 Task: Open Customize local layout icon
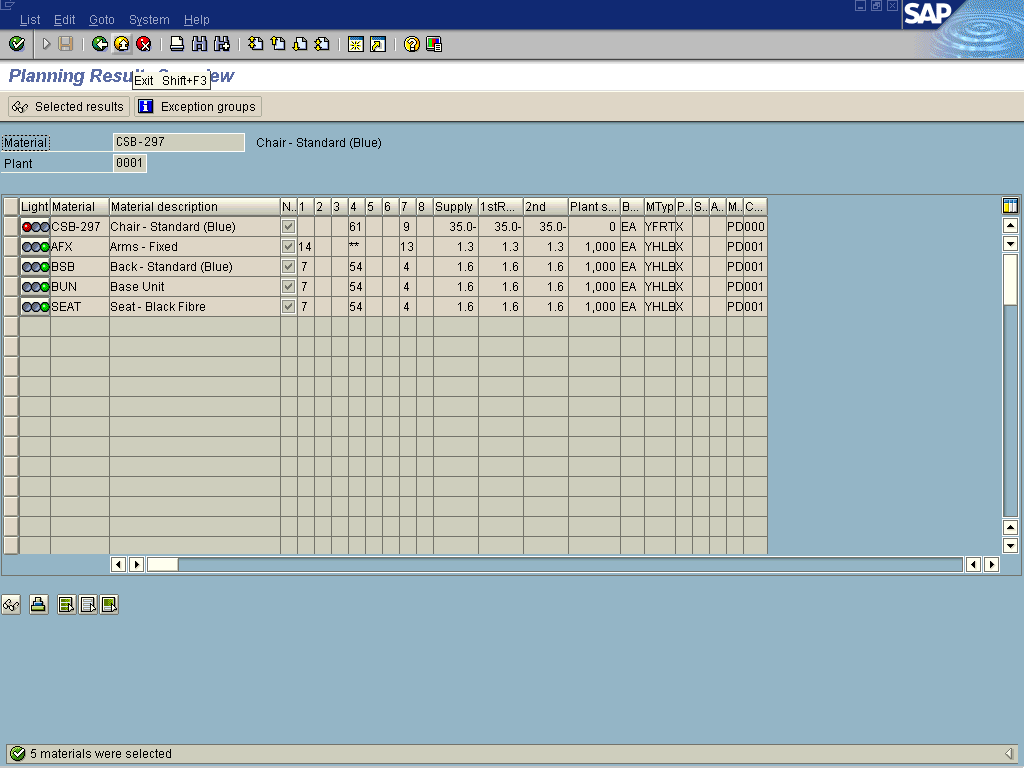pos(434,44)
